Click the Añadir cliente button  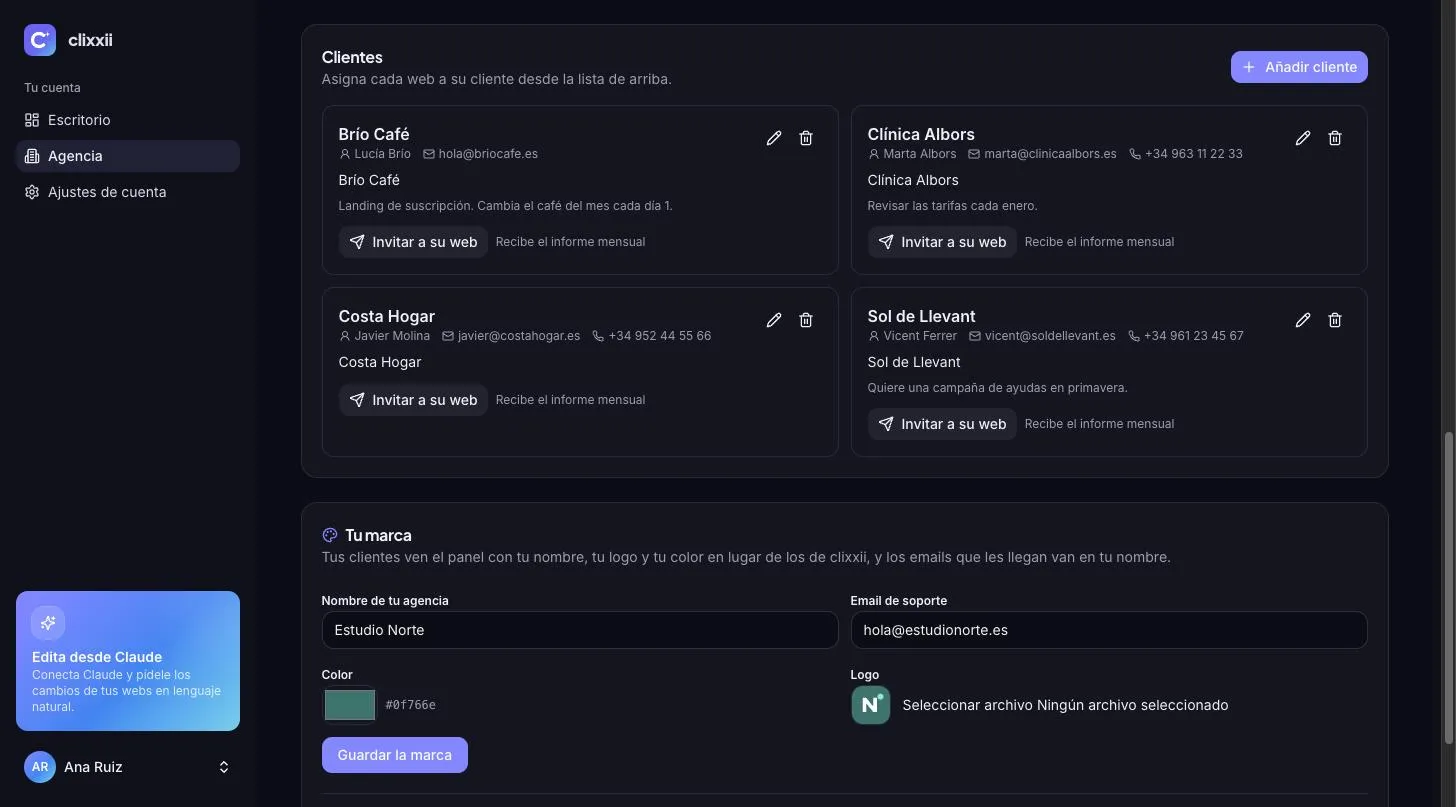1299,67
